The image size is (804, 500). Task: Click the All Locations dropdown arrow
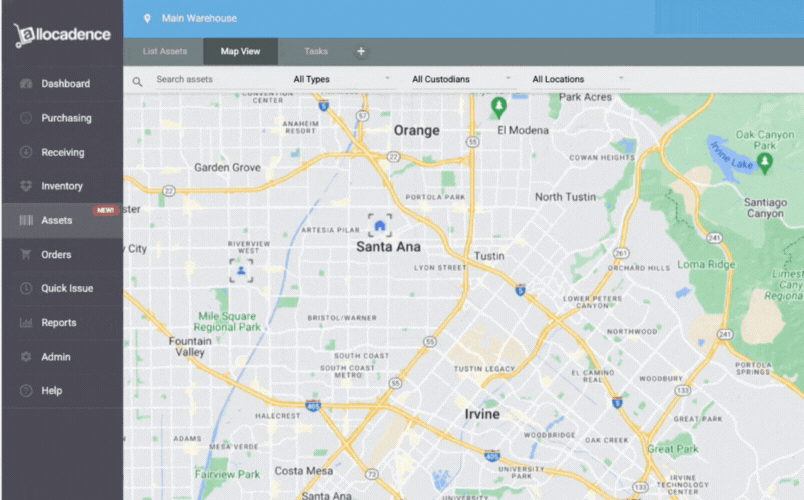(x=621, y=78)
